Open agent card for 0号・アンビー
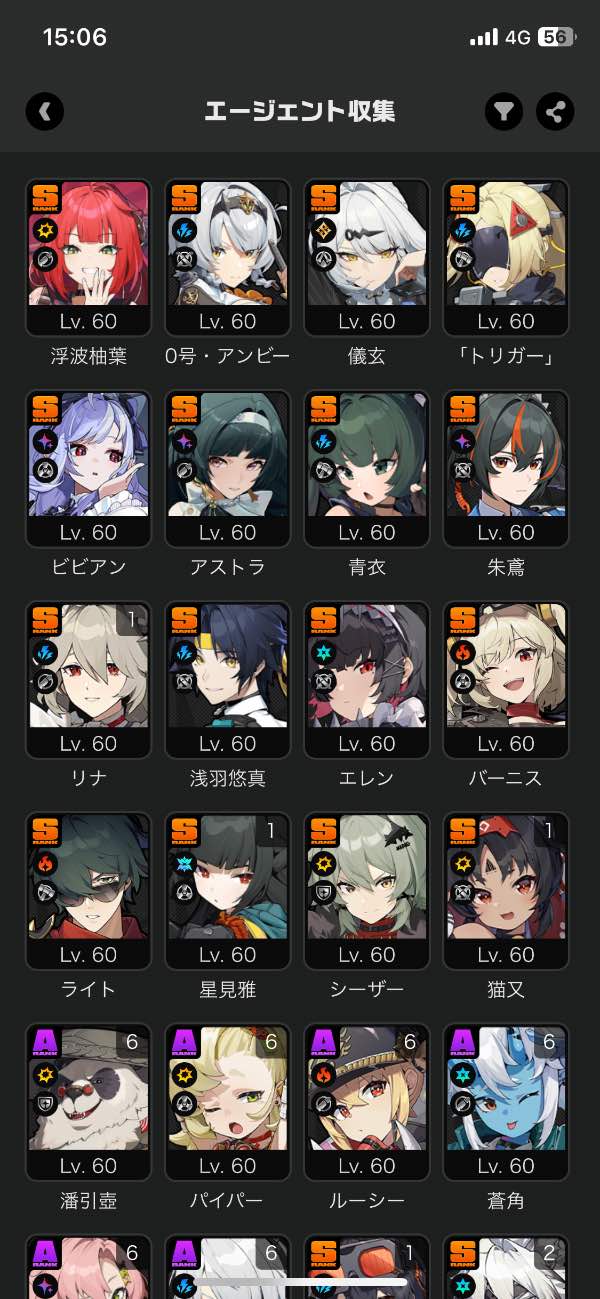The image size is (600, 1299). point(227,257)
